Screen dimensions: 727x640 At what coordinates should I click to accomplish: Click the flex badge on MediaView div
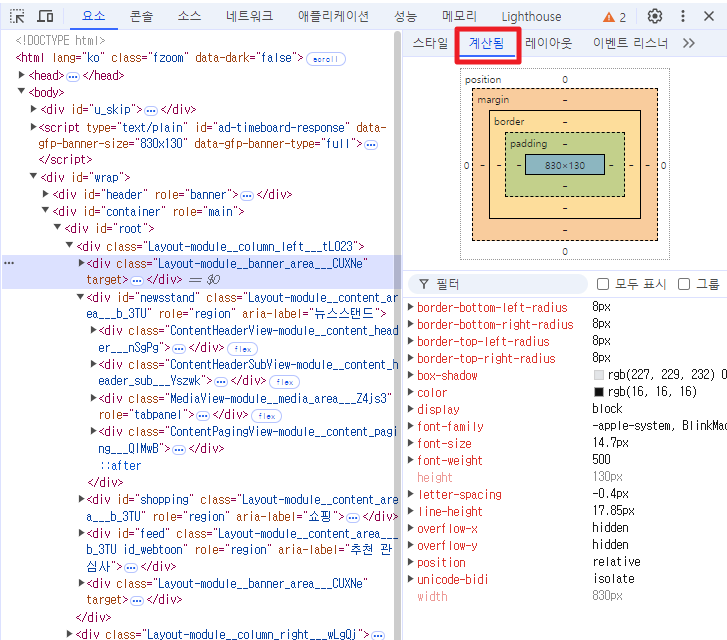coord(267,416)
